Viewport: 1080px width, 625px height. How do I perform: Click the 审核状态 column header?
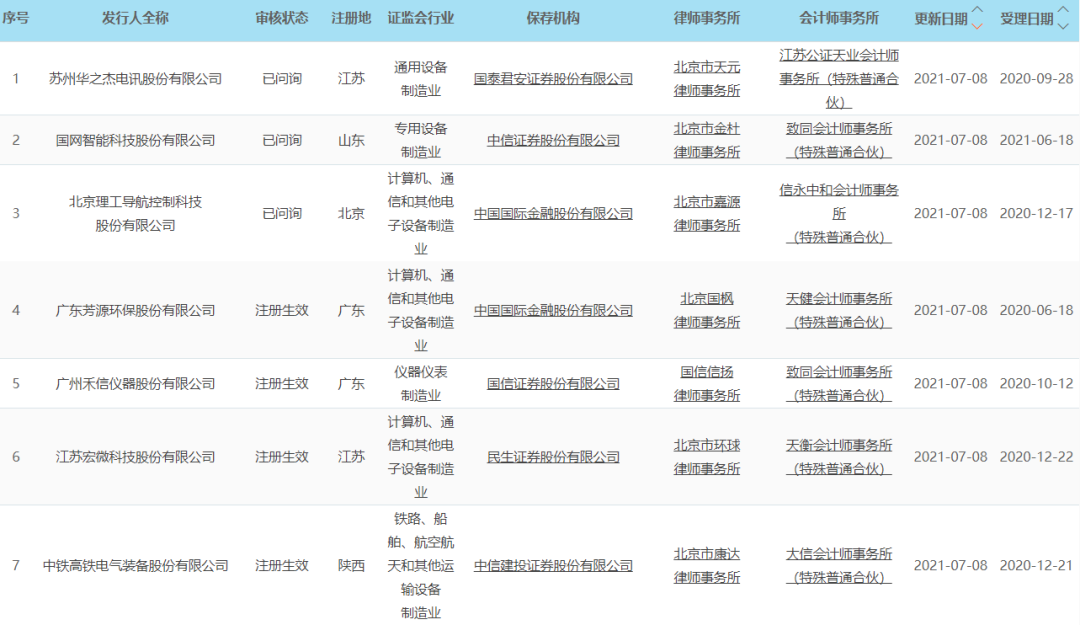282,19
